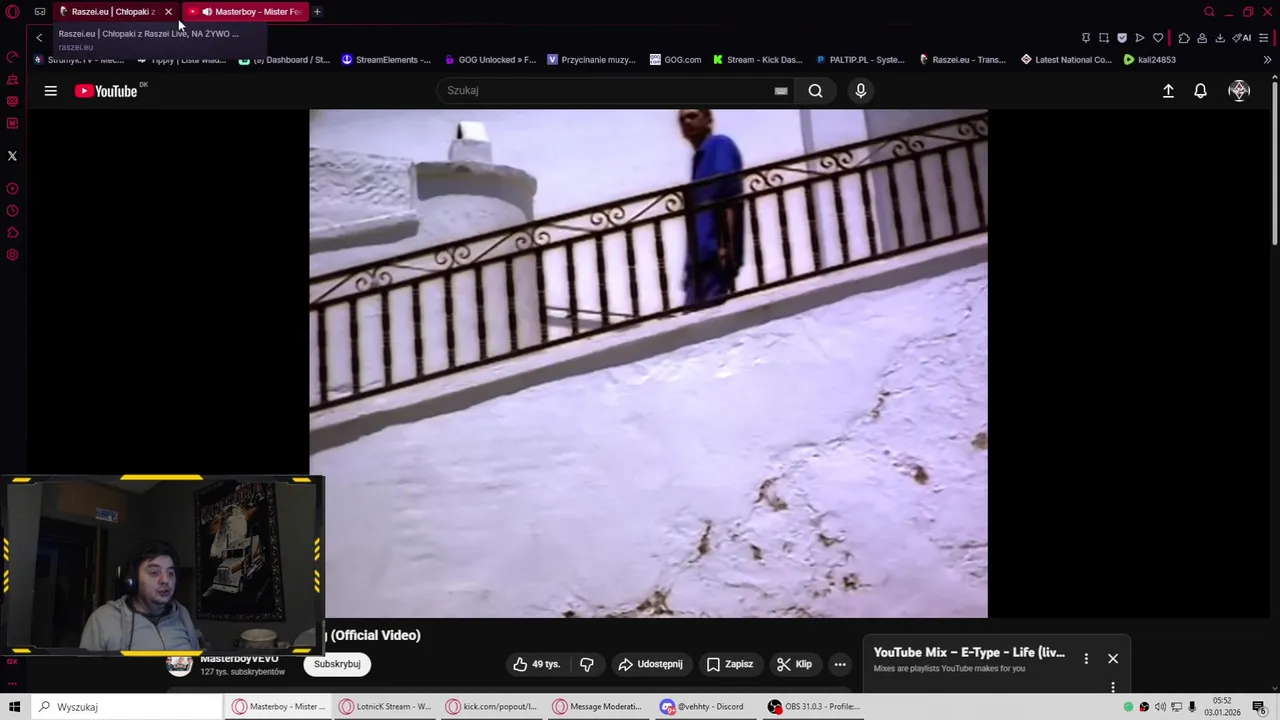Start voice search with the microphone icon
This screenshot has height=720, width=1280.
[x=860, y=91]
